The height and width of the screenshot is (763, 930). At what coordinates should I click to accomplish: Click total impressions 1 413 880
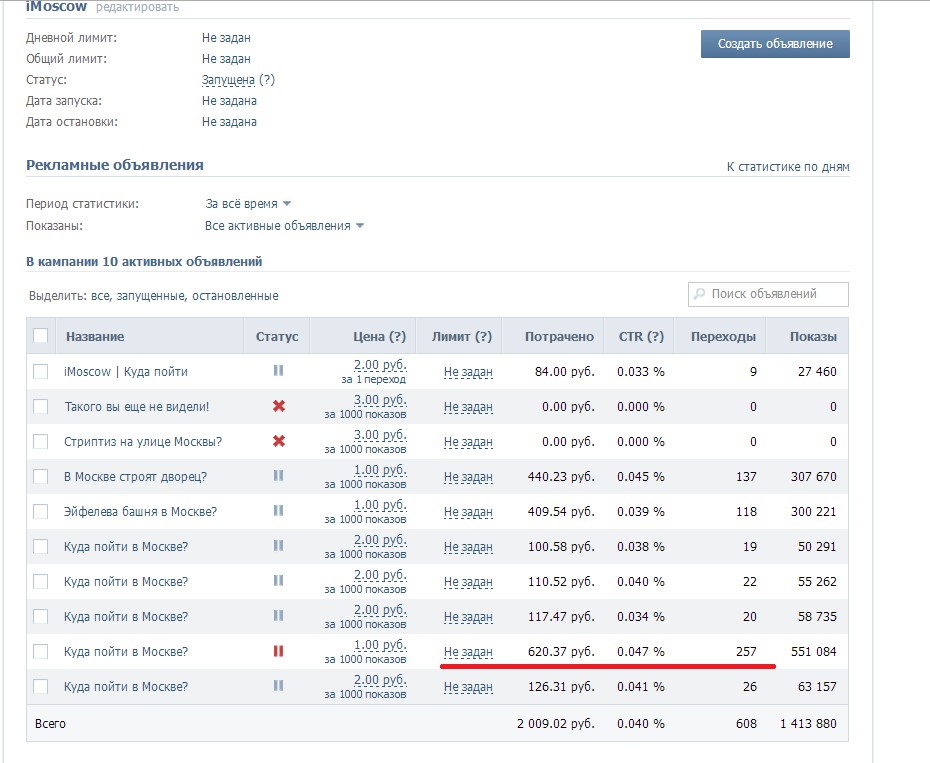[808, 724]
